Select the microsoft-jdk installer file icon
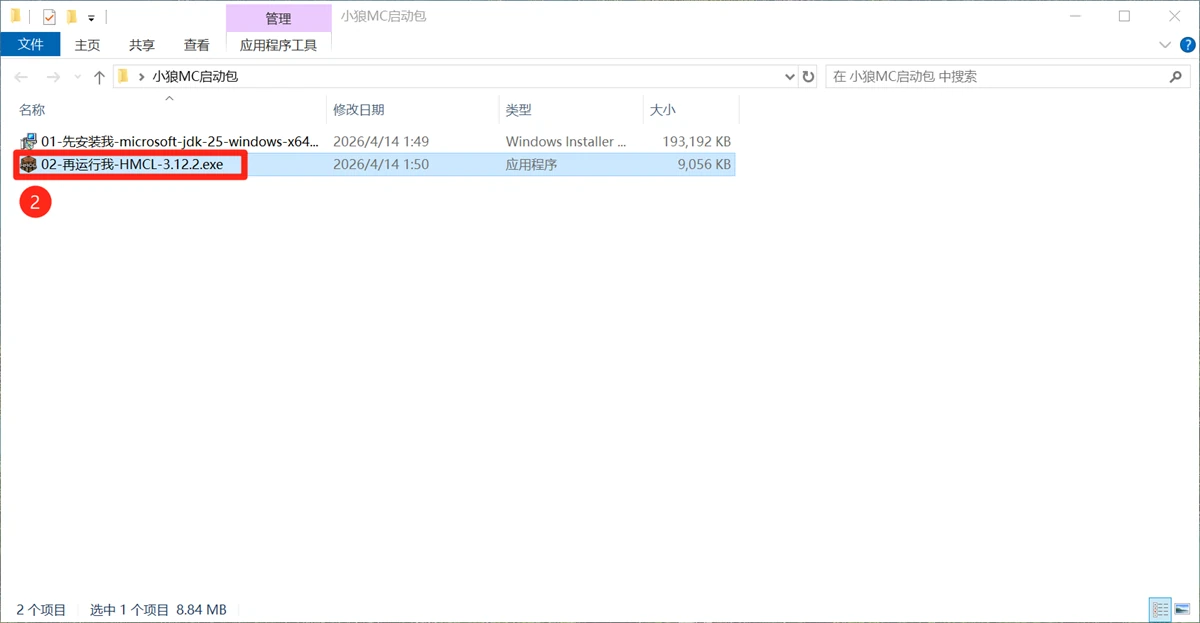 28,142
